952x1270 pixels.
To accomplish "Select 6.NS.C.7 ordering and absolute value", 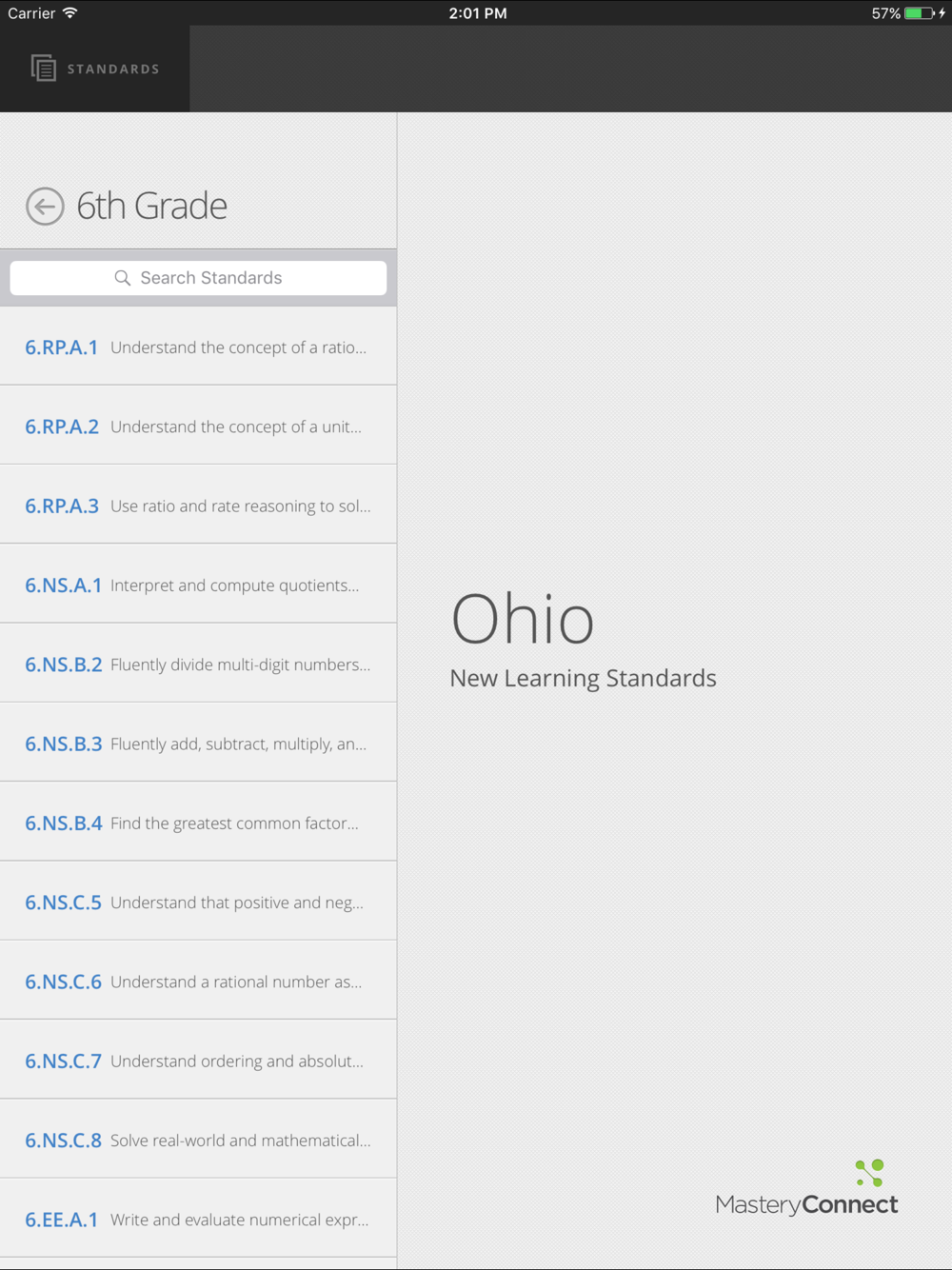I will point(198,1061).
